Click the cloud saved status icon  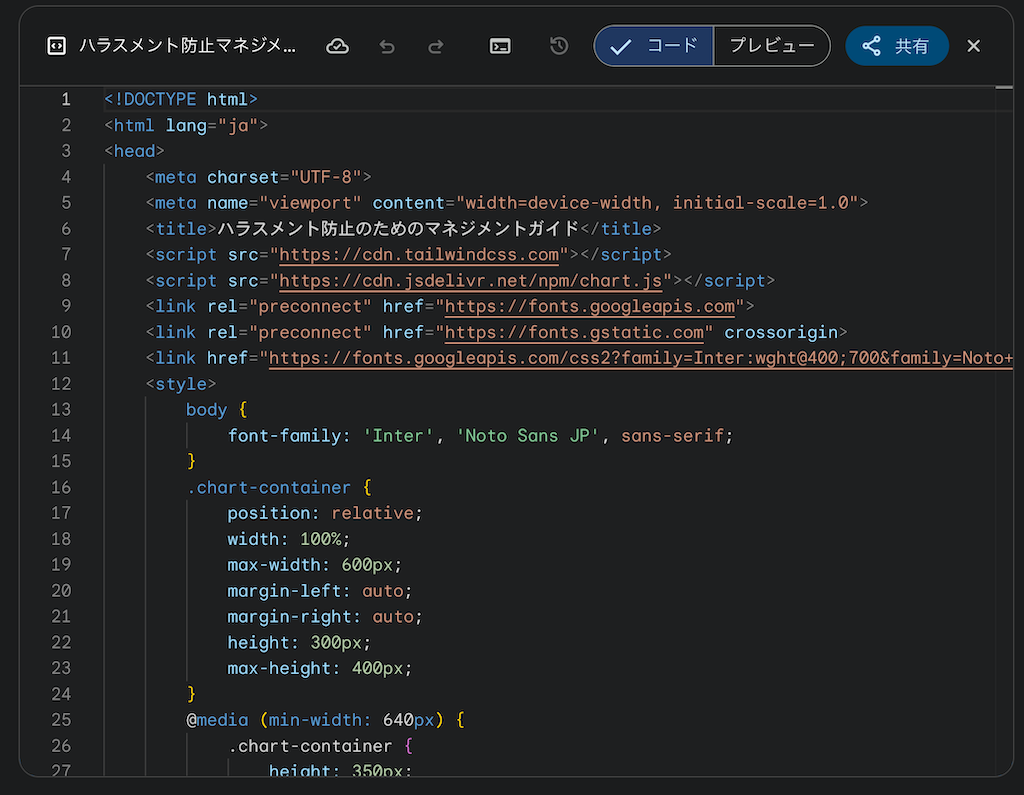[338, 46]
